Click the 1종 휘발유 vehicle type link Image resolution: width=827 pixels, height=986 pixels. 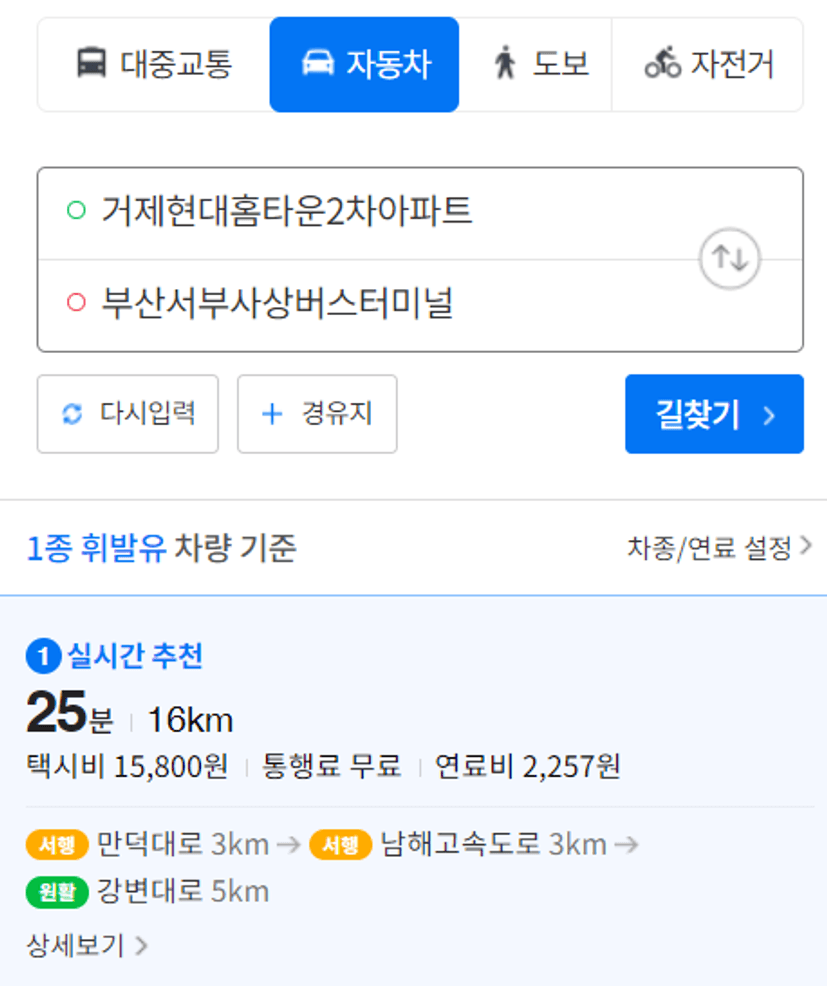[x=97, y=548]
